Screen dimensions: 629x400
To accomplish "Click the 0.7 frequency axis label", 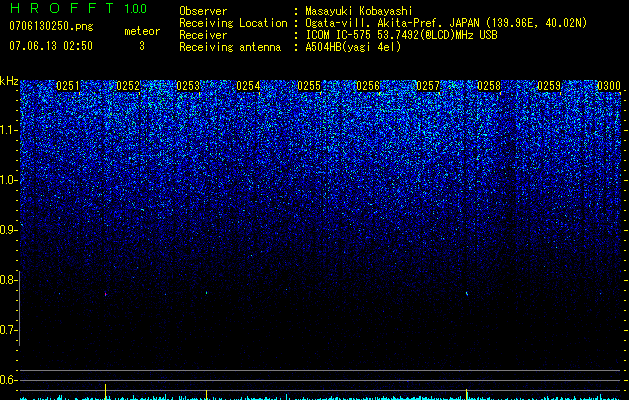I will tap(7, 330).
